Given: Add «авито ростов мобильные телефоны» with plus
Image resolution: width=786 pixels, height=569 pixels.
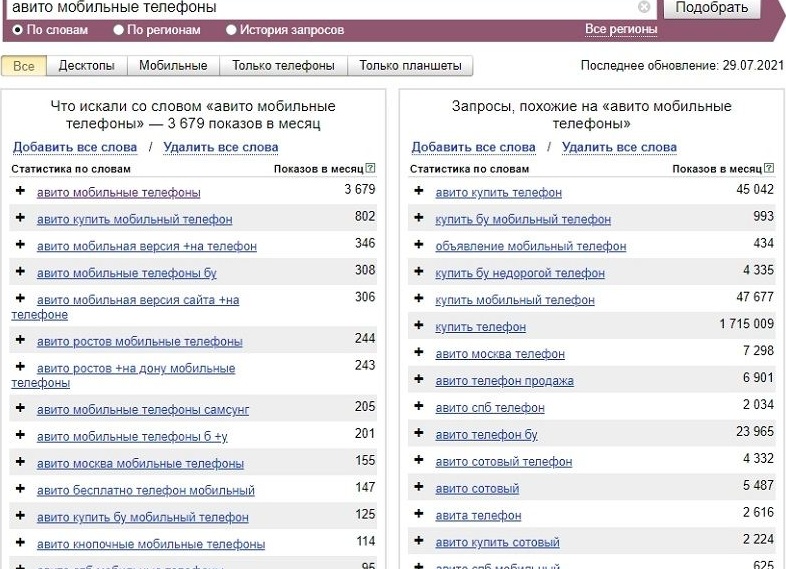Looking at the screenshot, I should pyautogui.click(x=20, y=339).
